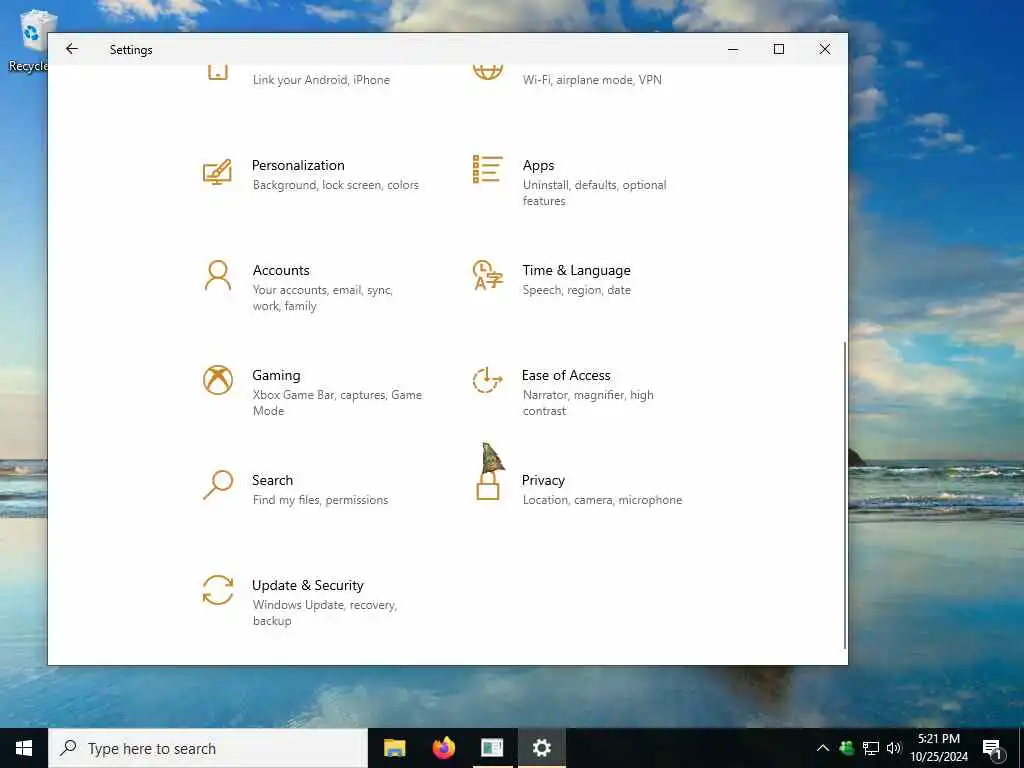Open the notification Action Center

tap(993, 749)
